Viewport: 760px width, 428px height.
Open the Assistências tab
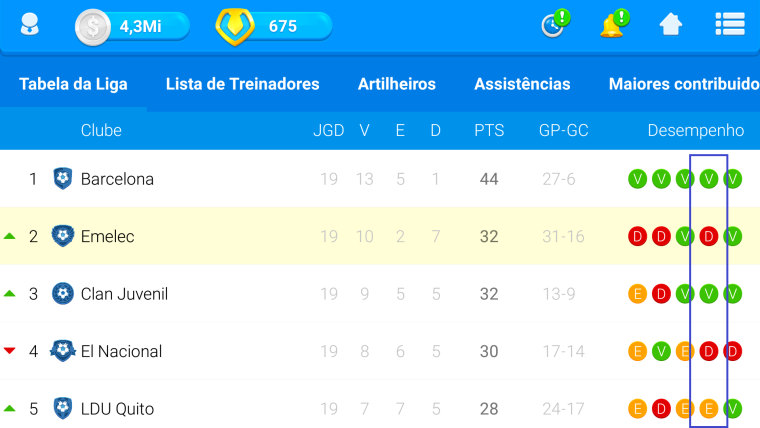click(x=522, y=84)
